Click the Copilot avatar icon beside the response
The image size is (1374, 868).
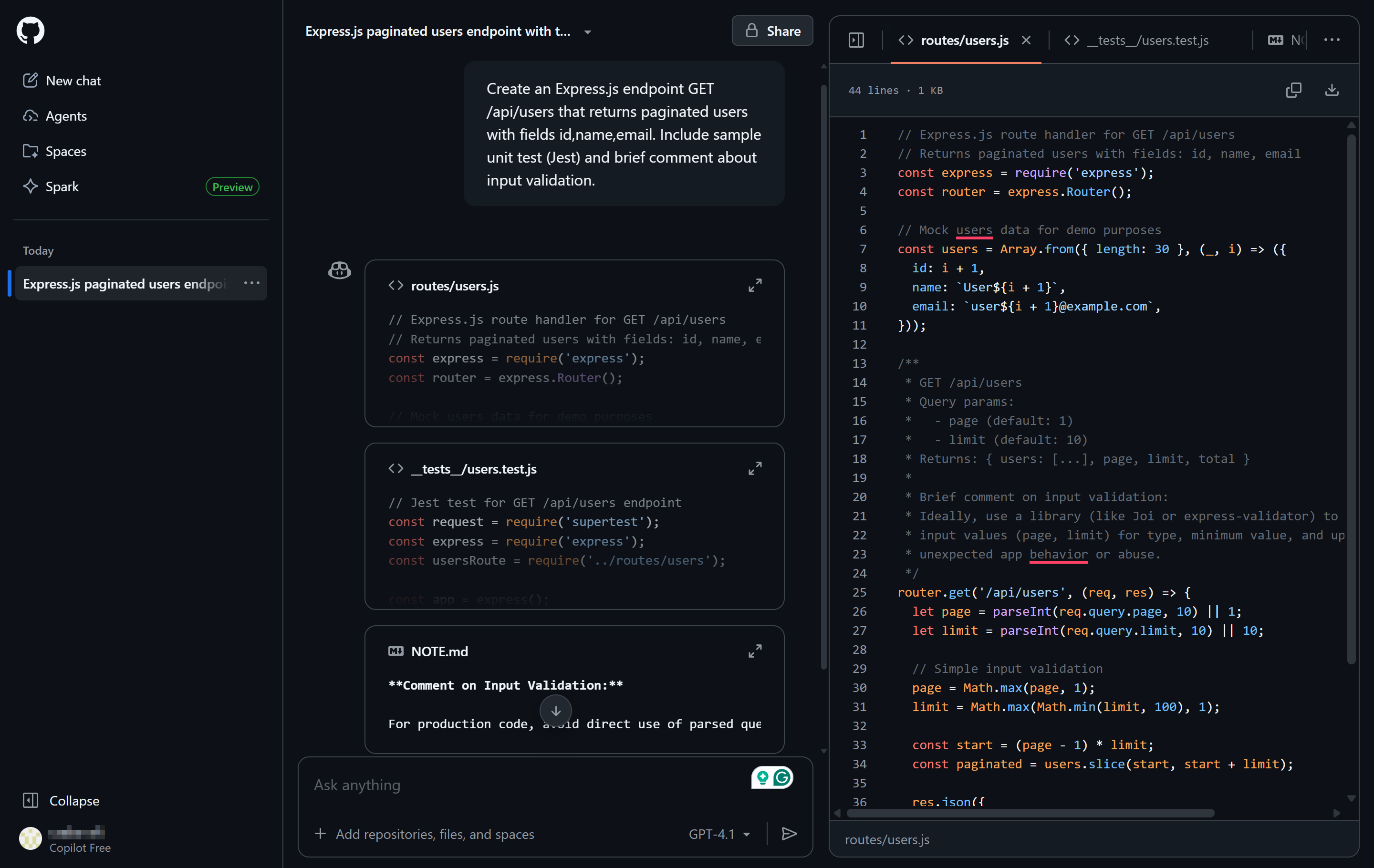click(x=340, y=270)
